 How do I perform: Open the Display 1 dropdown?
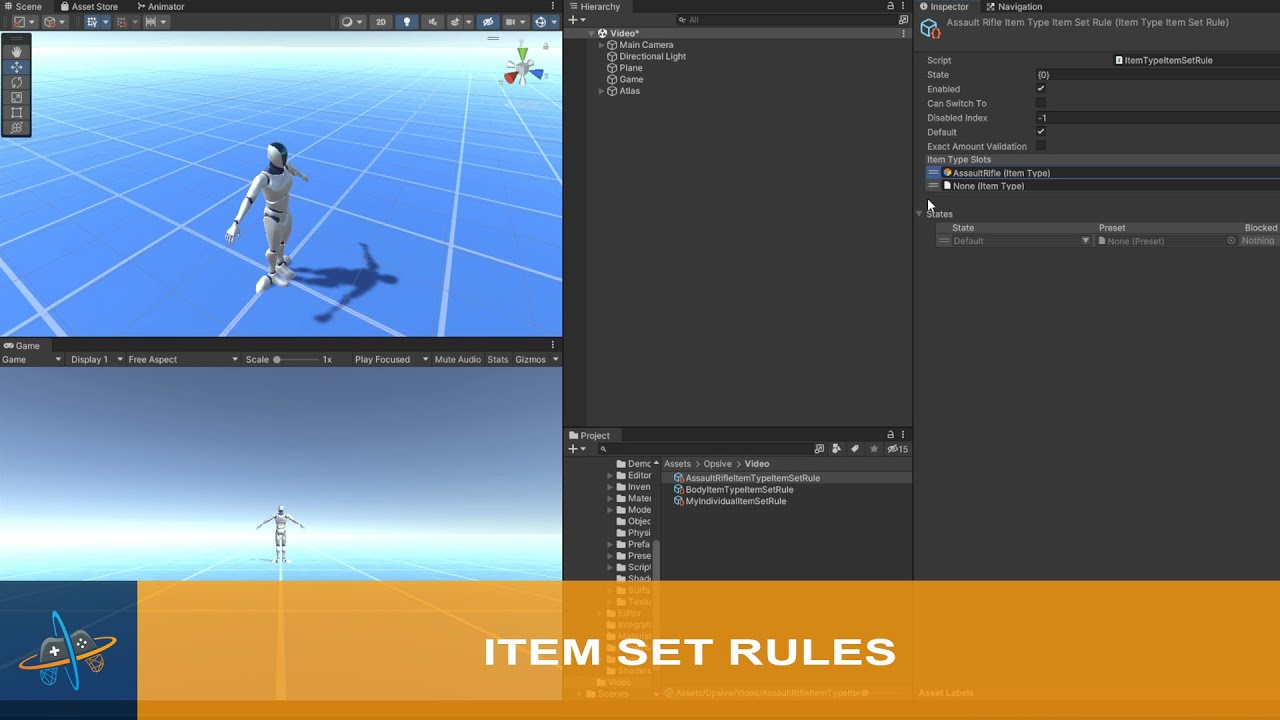pos(97,359)
